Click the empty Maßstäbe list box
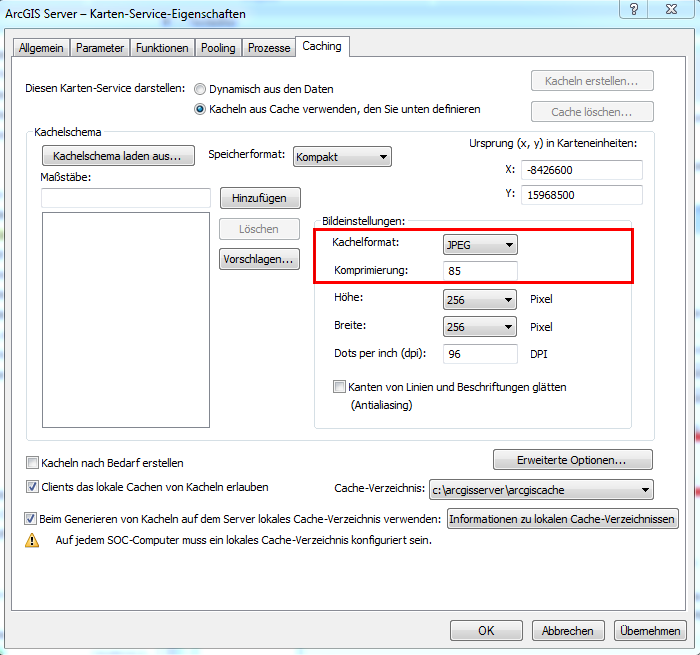The width and height of the screenshot is (700, 655). [126, 320]
